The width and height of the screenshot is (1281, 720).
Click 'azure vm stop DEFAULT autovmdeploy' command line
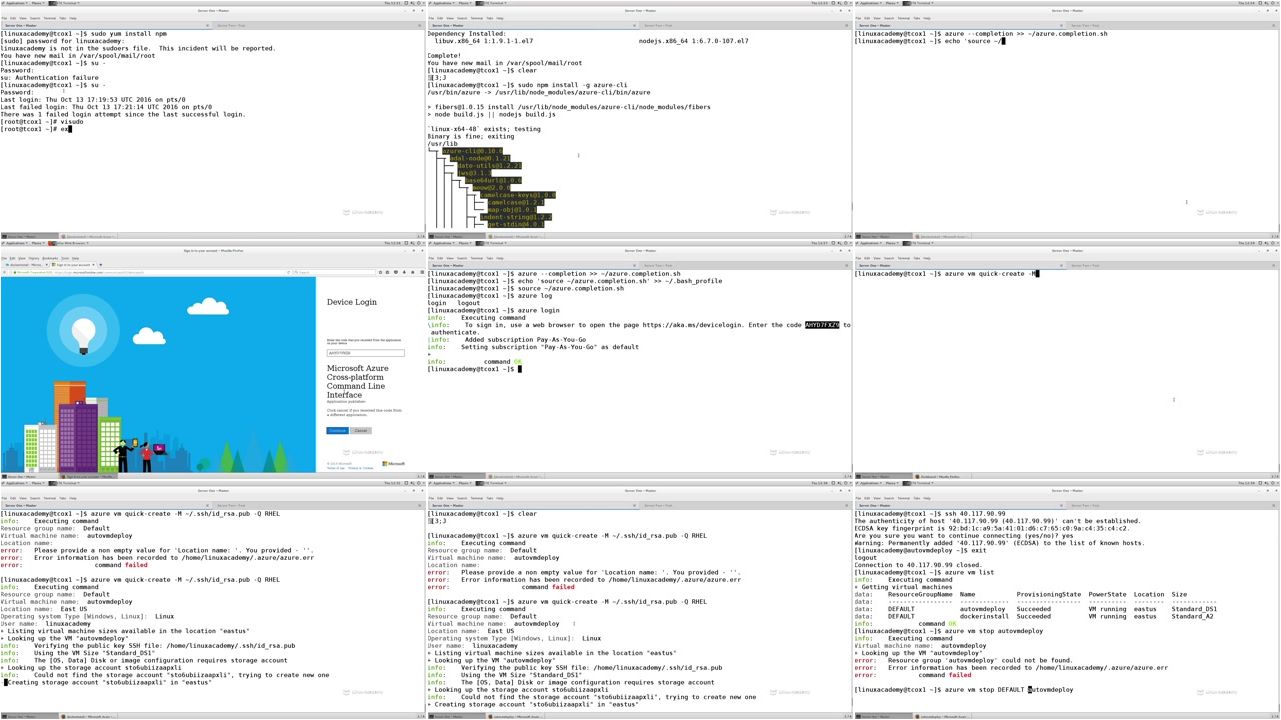964,689
